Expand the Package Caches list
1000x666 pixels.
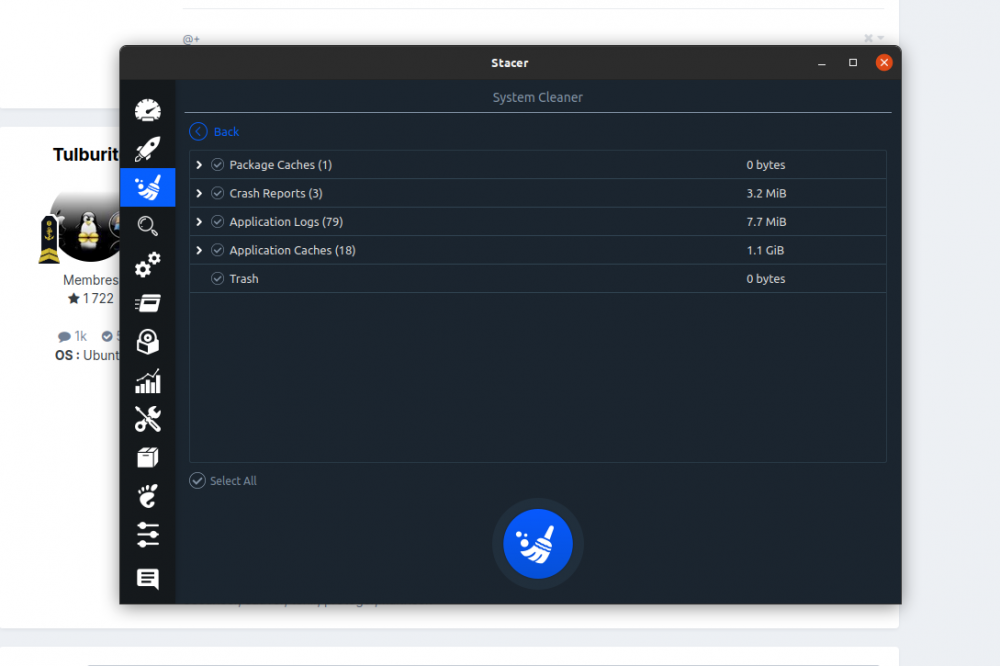(200, 165)
